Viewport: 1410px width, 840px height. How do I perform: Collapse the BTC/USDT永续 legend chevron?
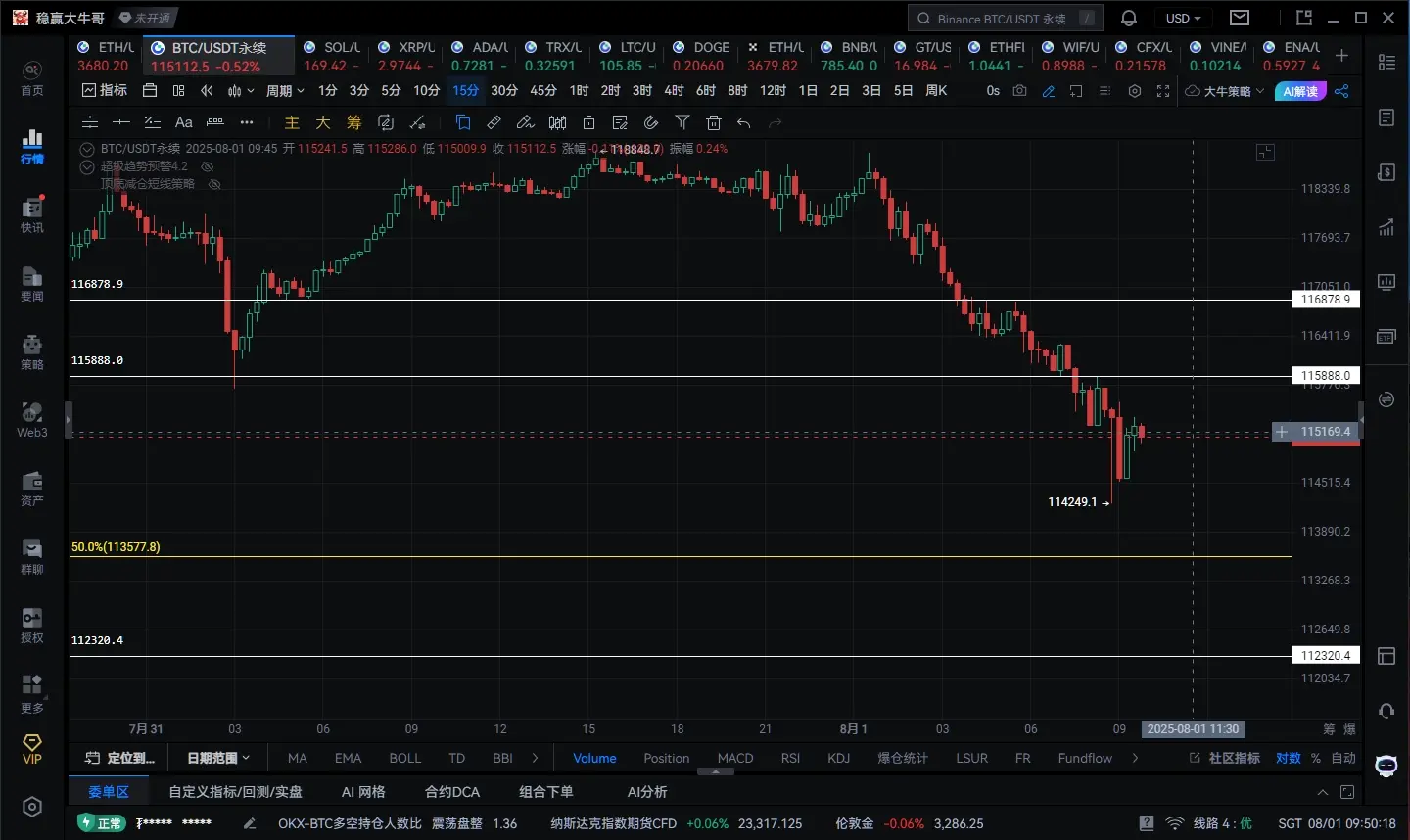click(87, 149)
